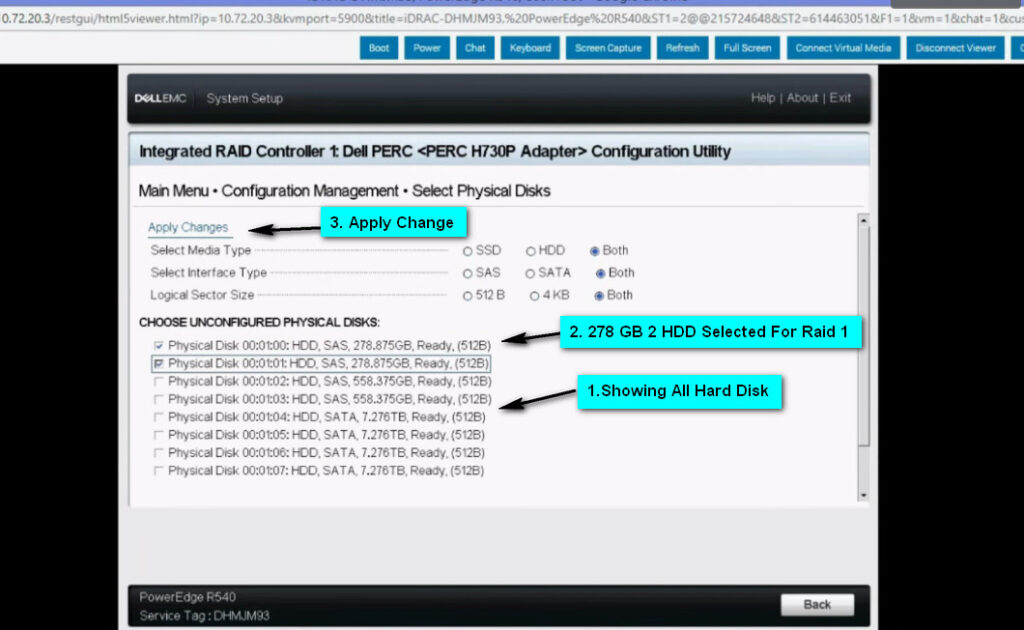Image resolution: width=1024 pixels, height=630 pixels.
Task: Choose SATA interface type
Action: (530, 274)
